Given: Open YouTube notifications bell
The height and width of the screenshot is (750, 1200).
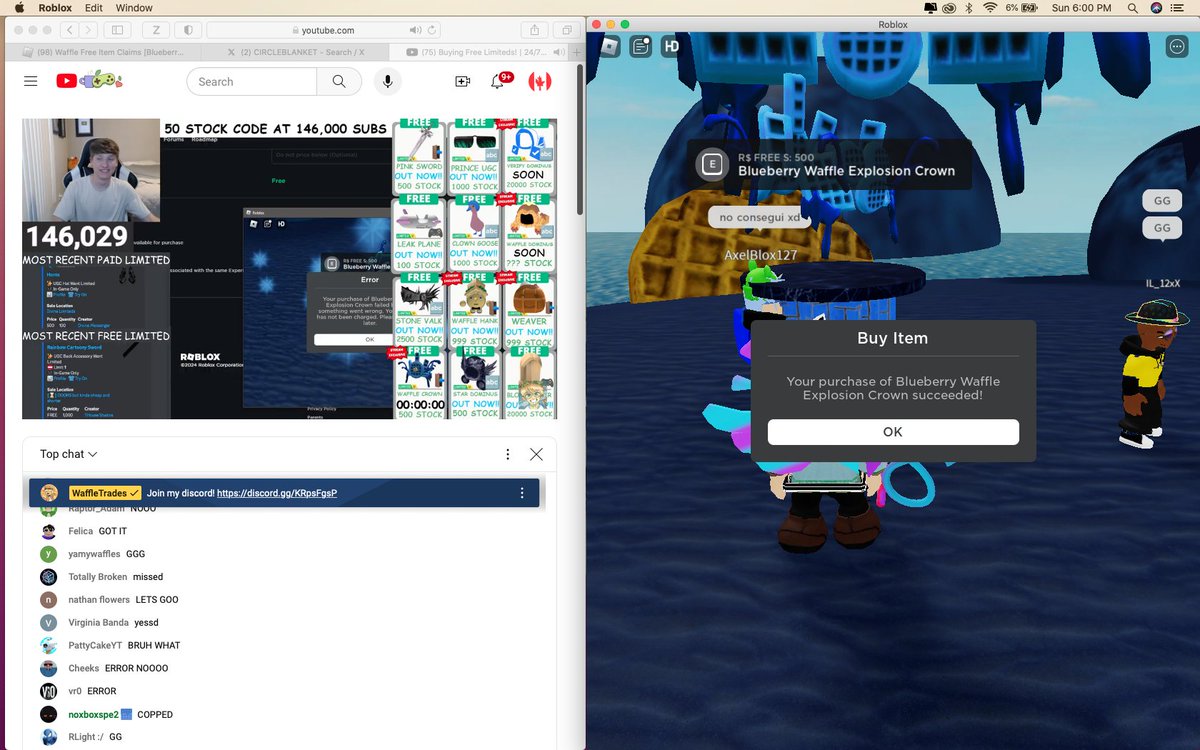Looking at the screenshot, I should pos(498,82).
